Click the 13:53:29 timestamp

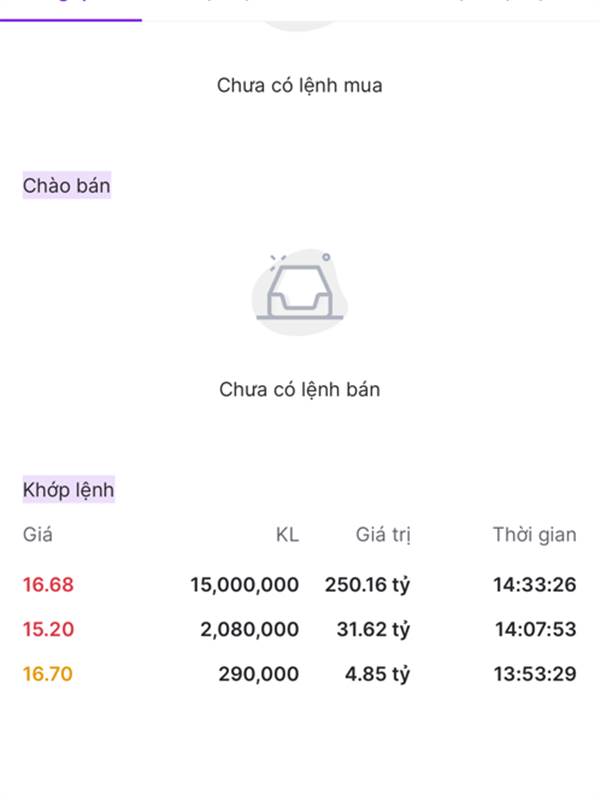[x=534, y=675]
